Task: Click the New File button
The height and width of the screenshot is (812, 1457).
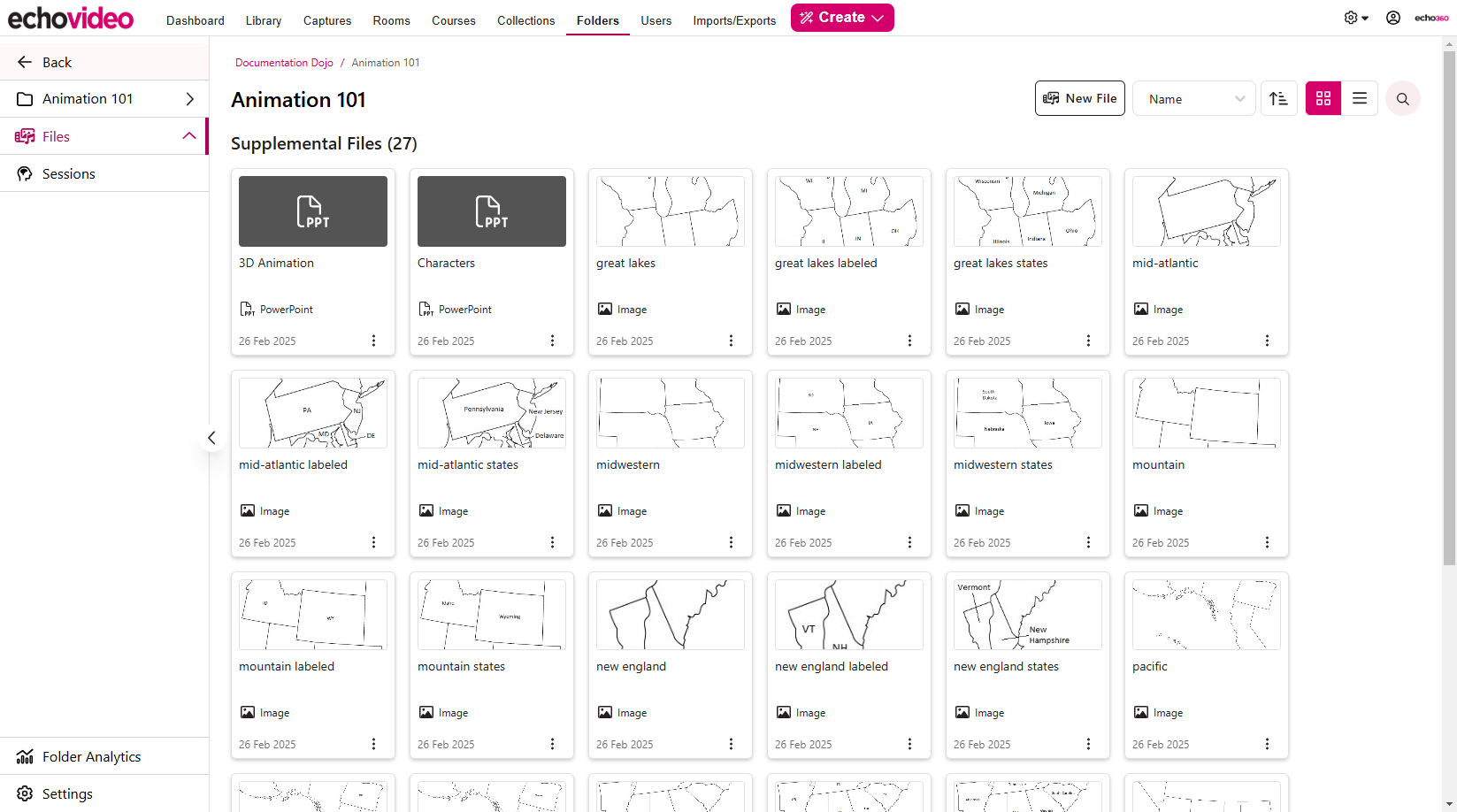Action: point(1080,98)
